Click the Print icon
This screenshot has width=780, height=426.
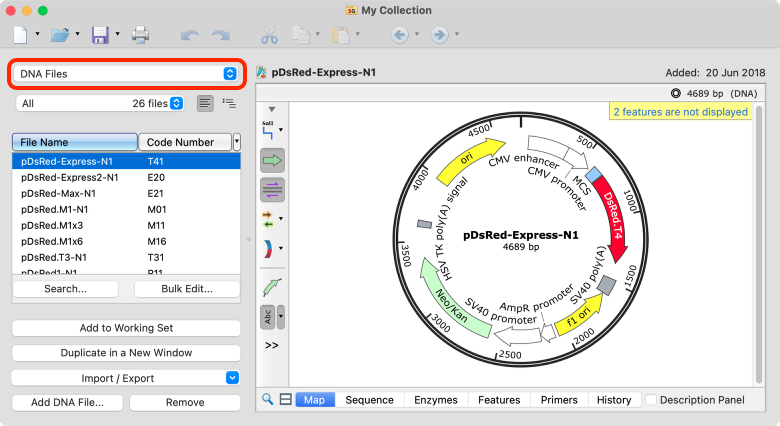pyautogui.click(x=140, y=35)
